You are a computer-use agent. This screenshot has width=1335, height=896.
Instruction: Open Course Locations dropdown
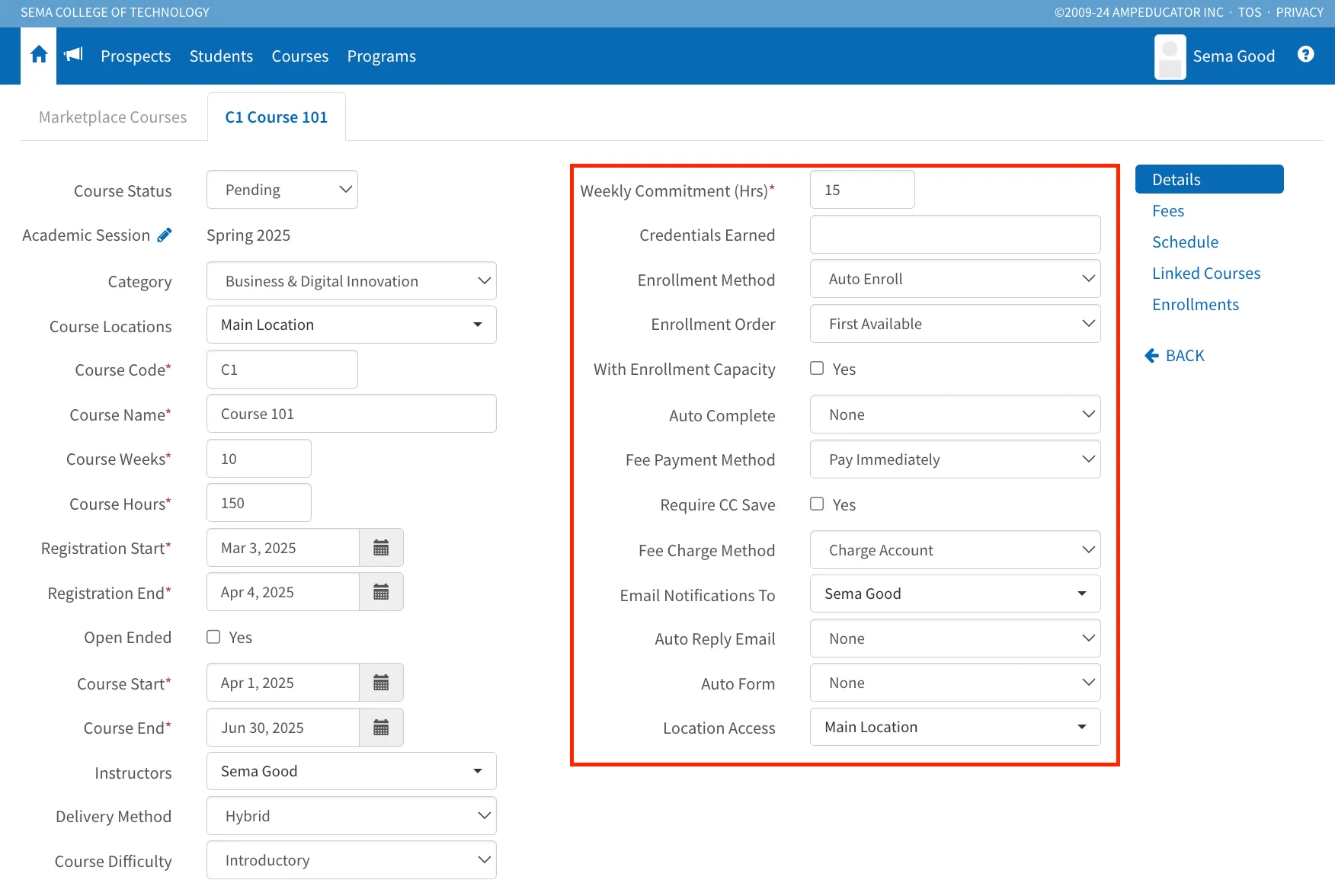[351, 325]
